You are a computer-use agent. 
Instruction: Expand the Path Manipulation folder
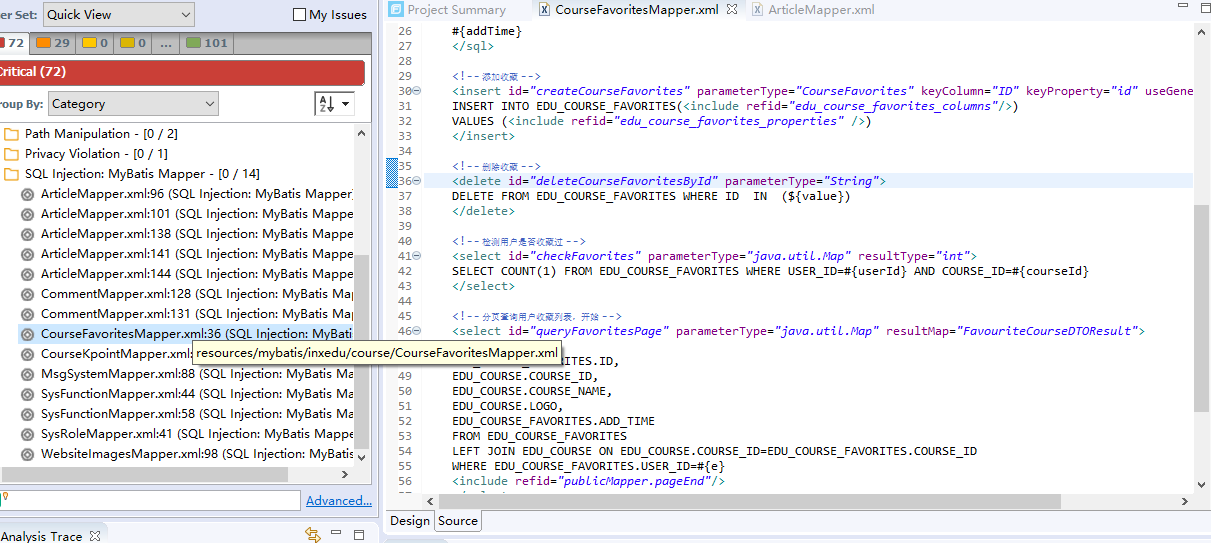pos(101,134)
